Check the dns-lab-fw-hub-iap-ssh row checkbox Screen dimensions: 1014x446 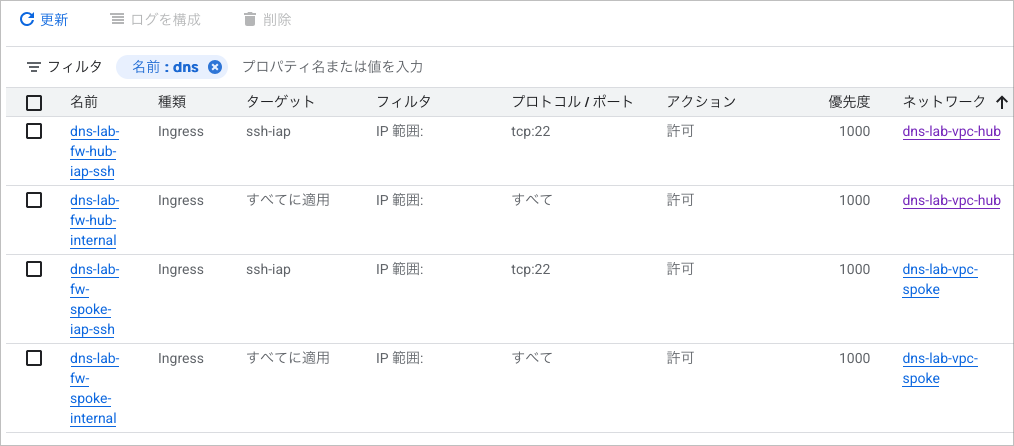pos(34,131)
